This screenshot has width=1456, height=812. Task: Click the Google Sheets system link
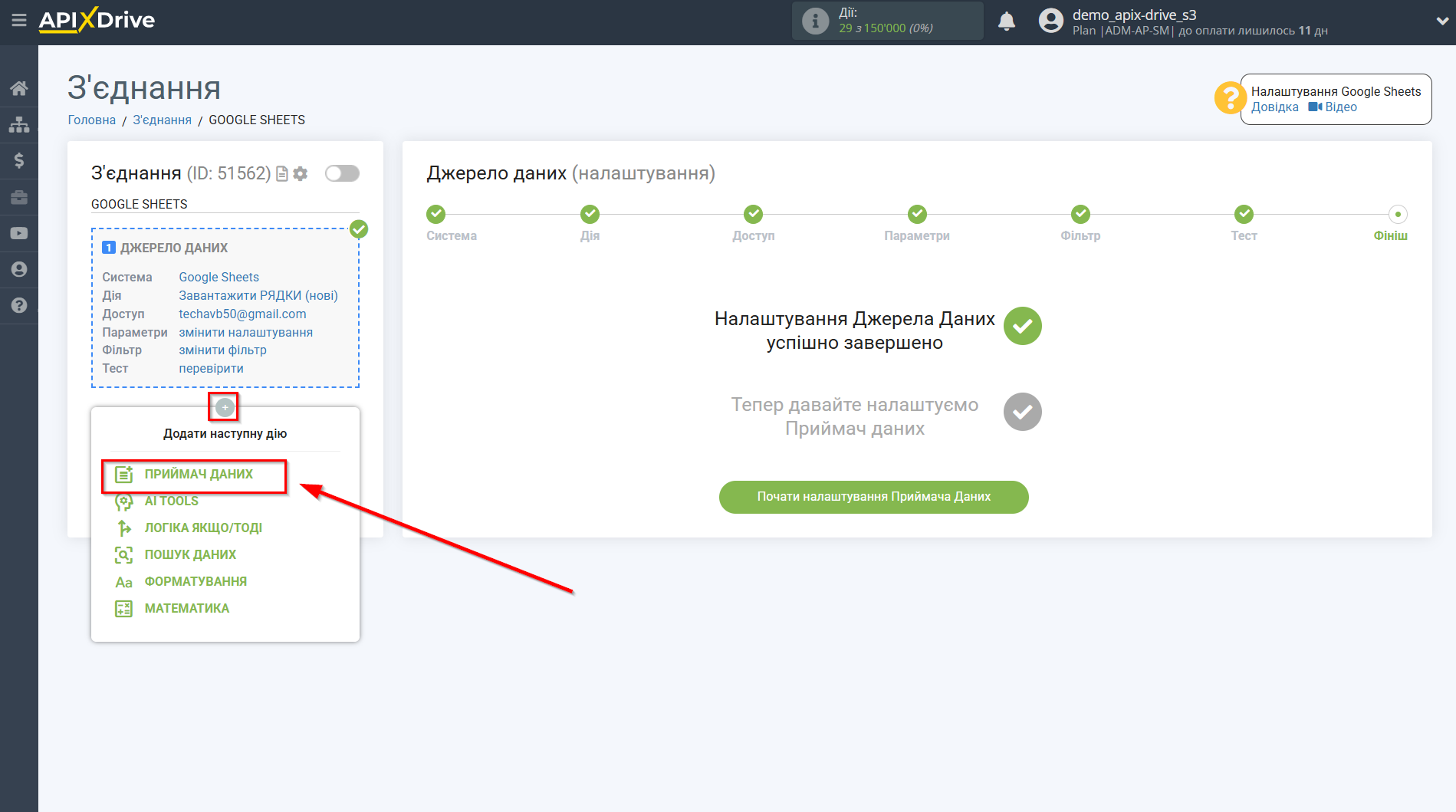tap(219, 277)
